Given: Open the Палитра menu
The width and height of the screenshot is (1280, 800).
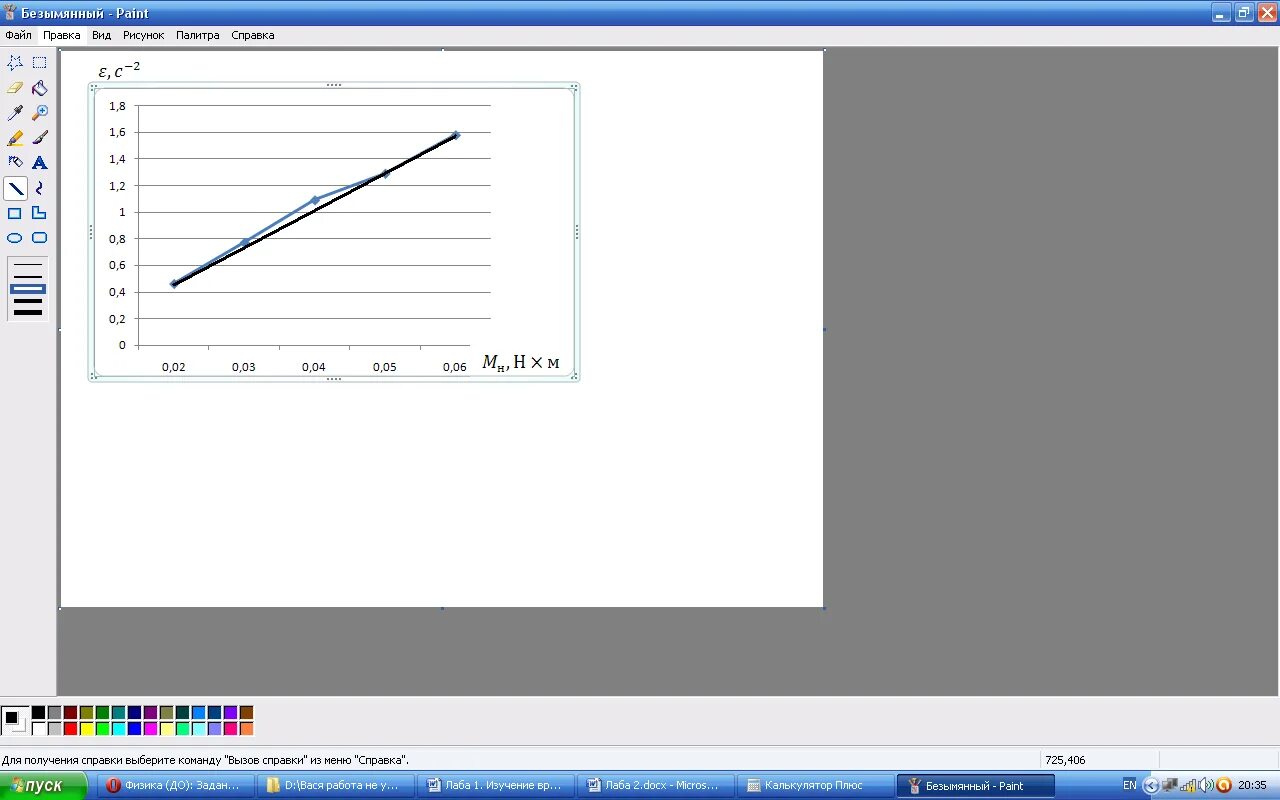Looking at the screenshot, I should point(198,35).
